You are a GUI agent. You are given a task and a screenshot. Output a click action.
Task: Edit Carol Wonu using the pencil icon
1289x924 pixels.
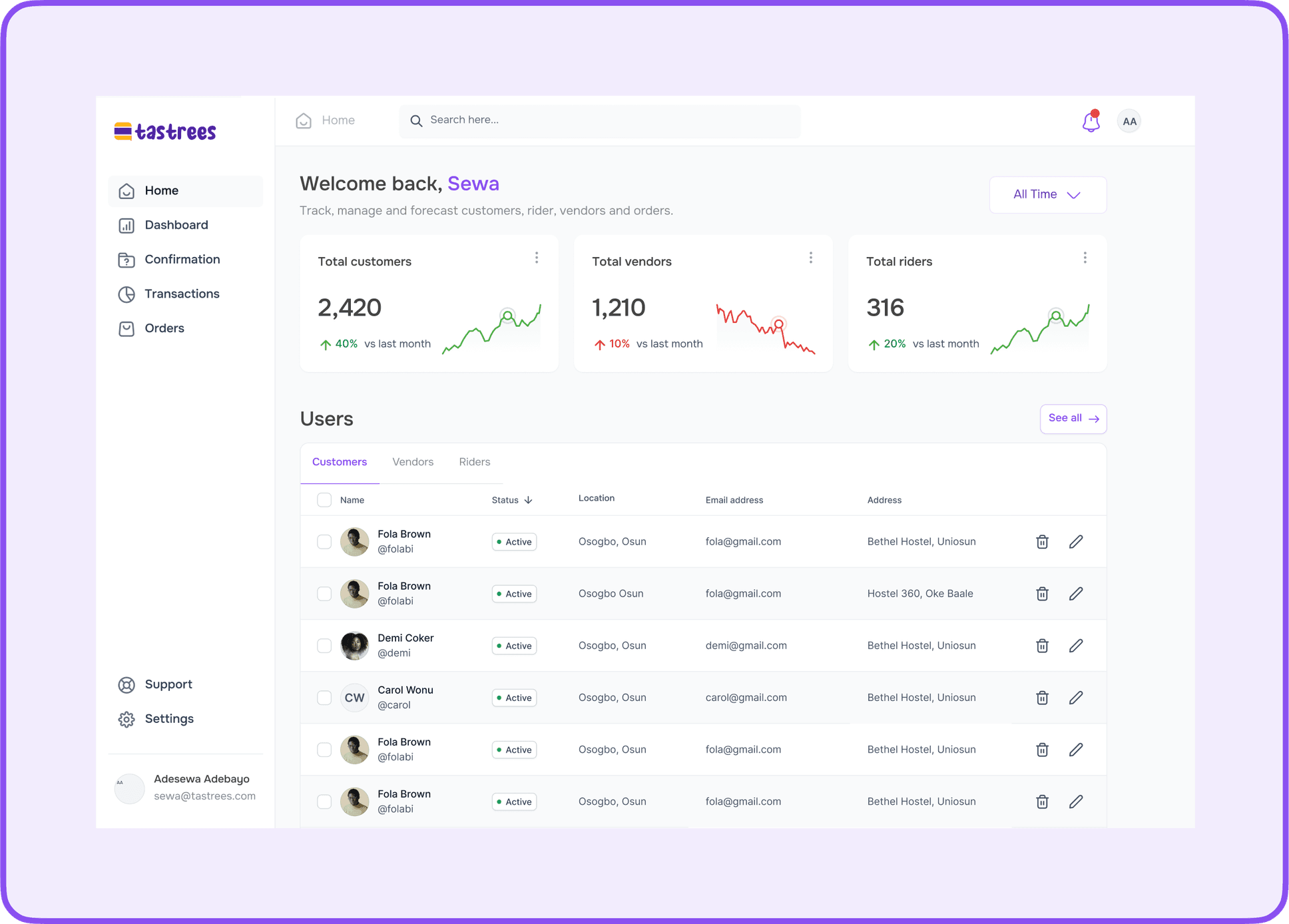click(x=1076, y=698)
